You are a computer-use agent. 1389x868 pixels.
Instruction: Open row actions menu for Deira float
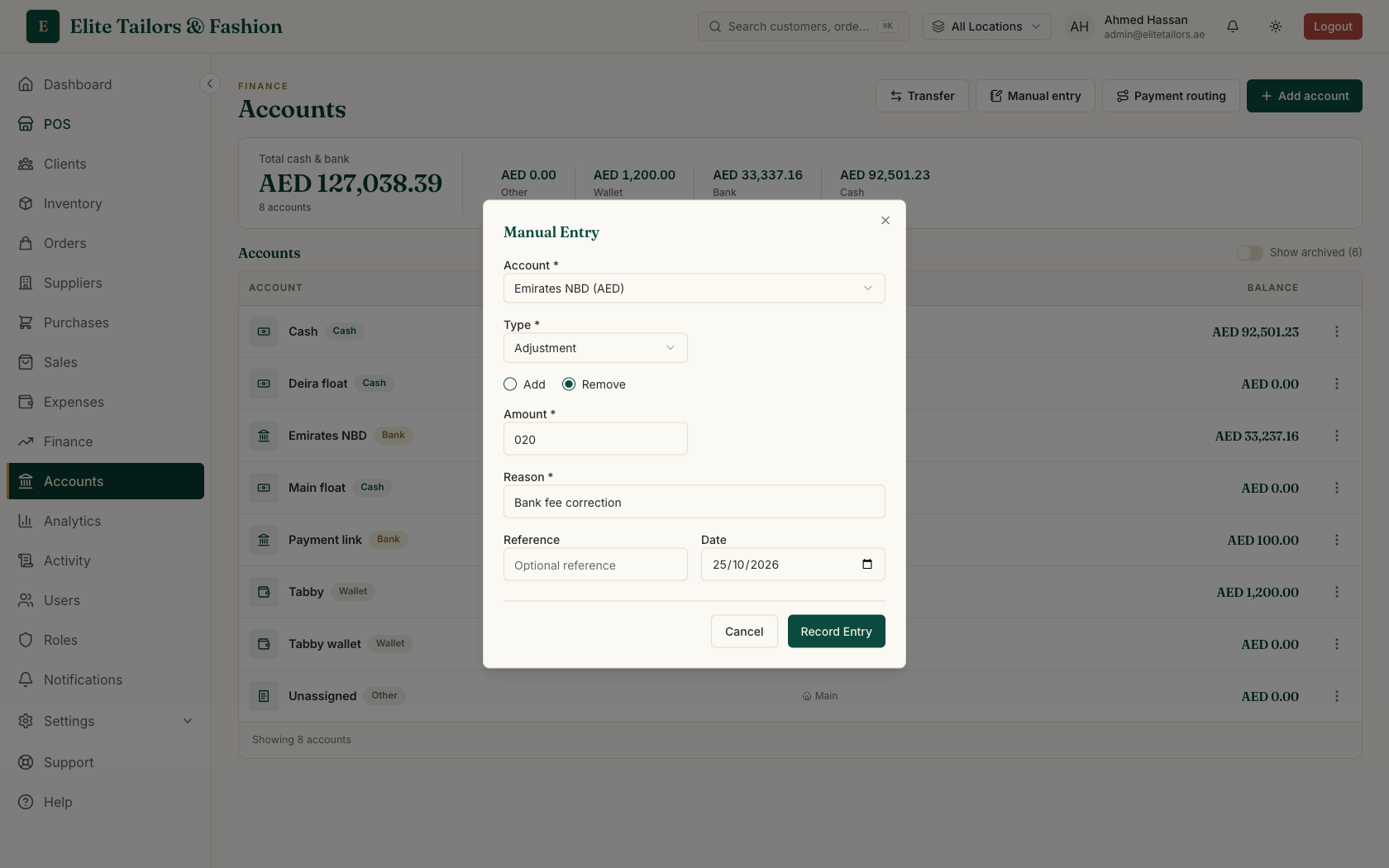pos(1337,384)
